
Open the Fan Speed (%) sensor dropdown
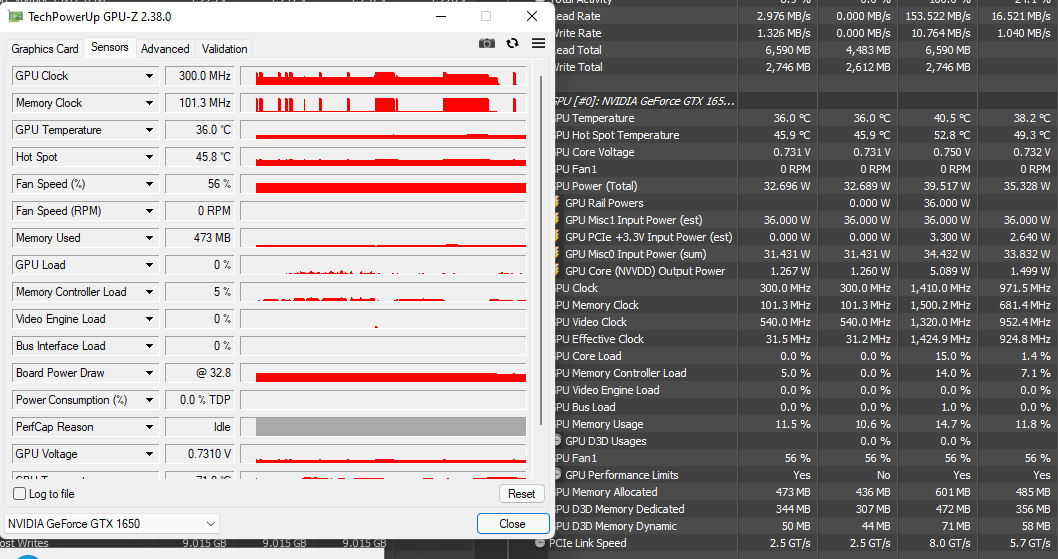click(149, 184)
